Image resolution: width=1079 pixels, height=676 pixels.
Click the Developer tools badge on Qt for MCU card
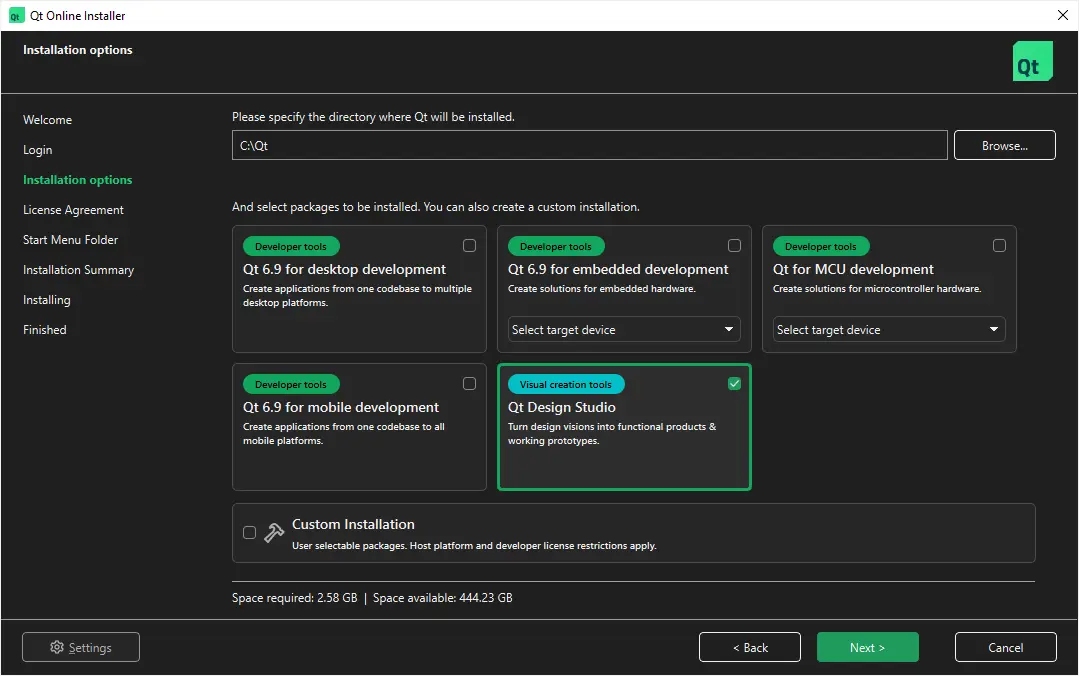[820, 246]
